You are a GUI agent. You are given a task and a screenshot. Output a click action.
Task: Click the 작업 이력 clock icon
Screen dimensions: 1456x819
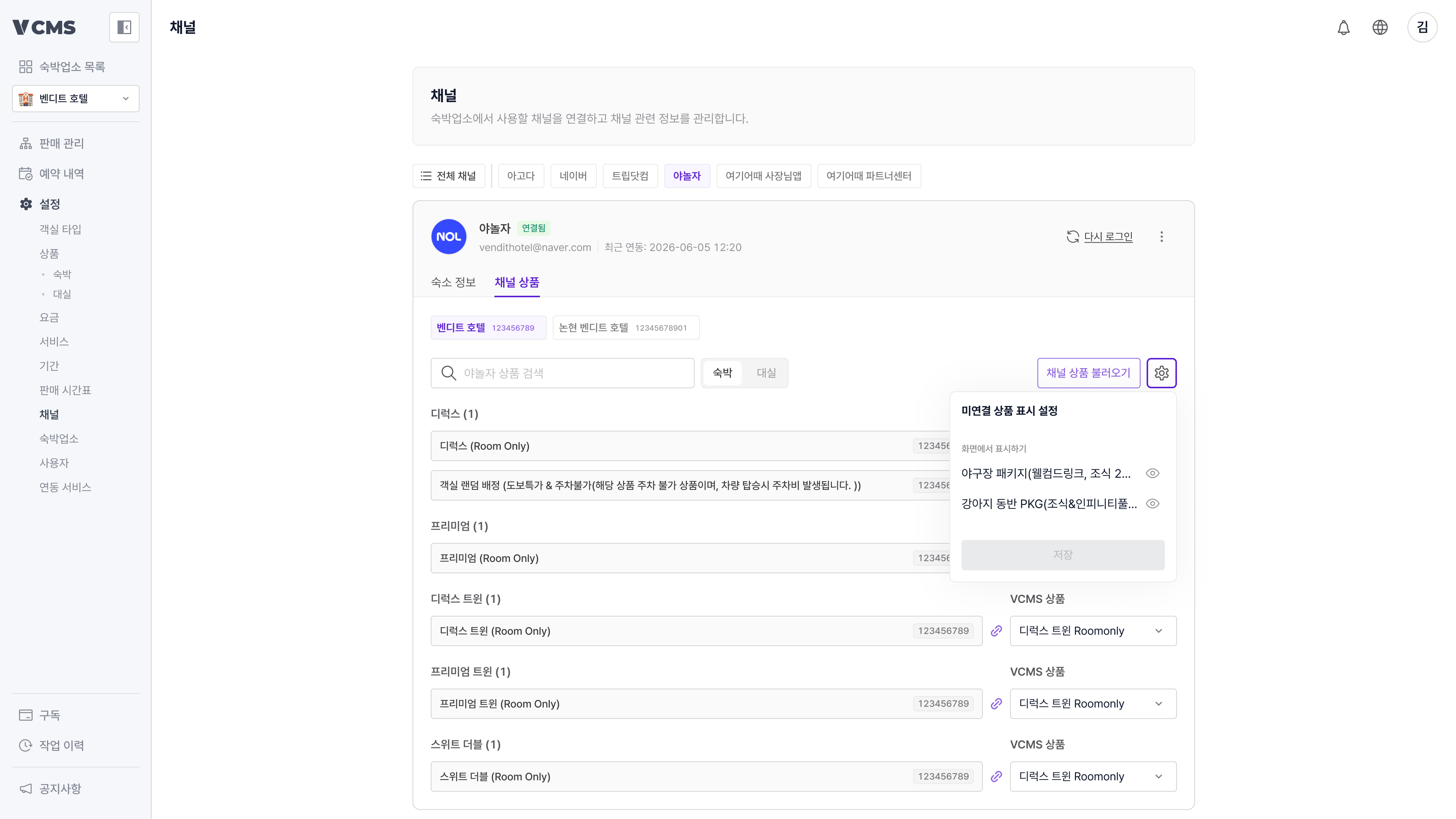point(25,745)
